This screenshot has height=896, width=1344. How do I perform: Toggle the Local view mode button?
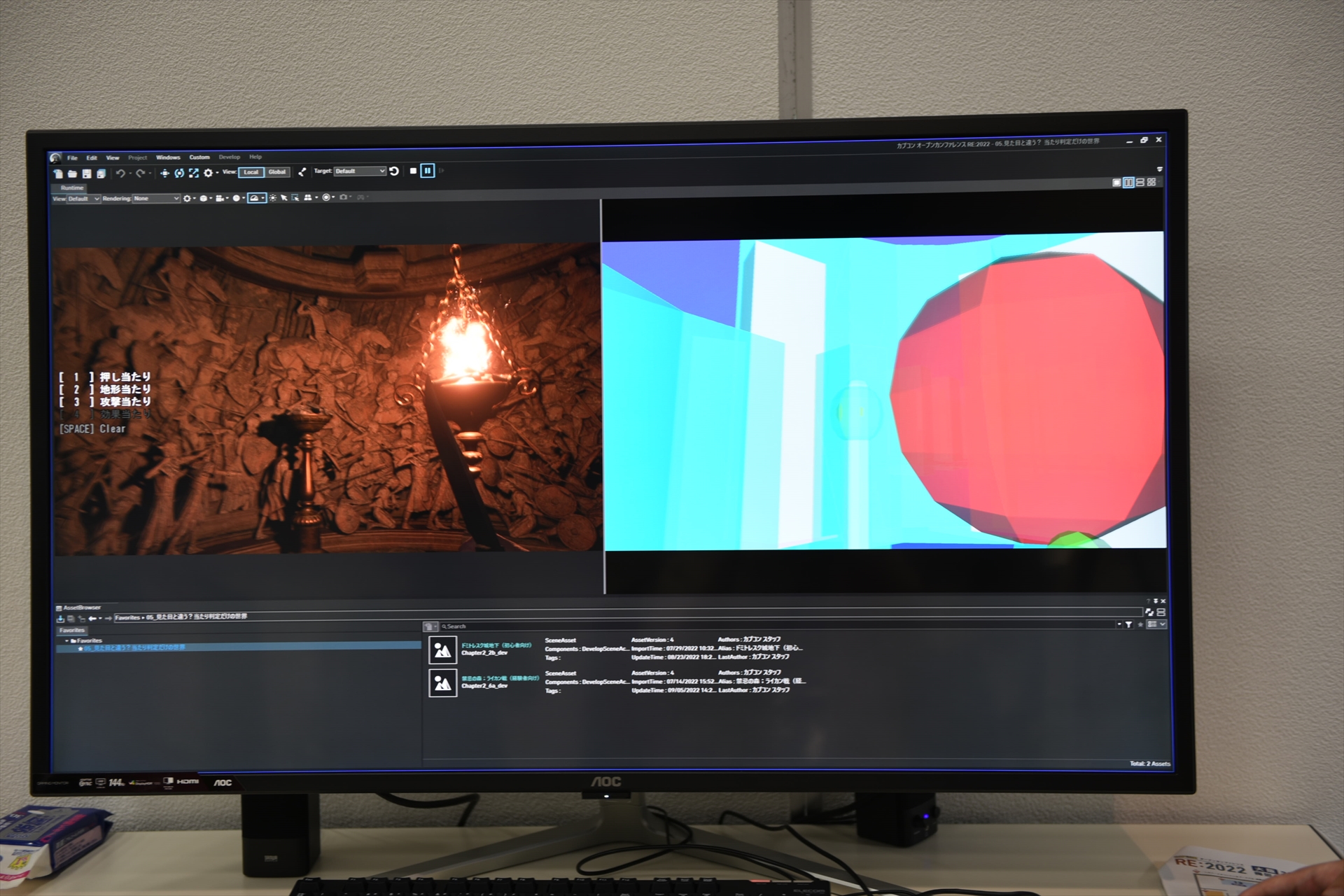tap(251, 172)
